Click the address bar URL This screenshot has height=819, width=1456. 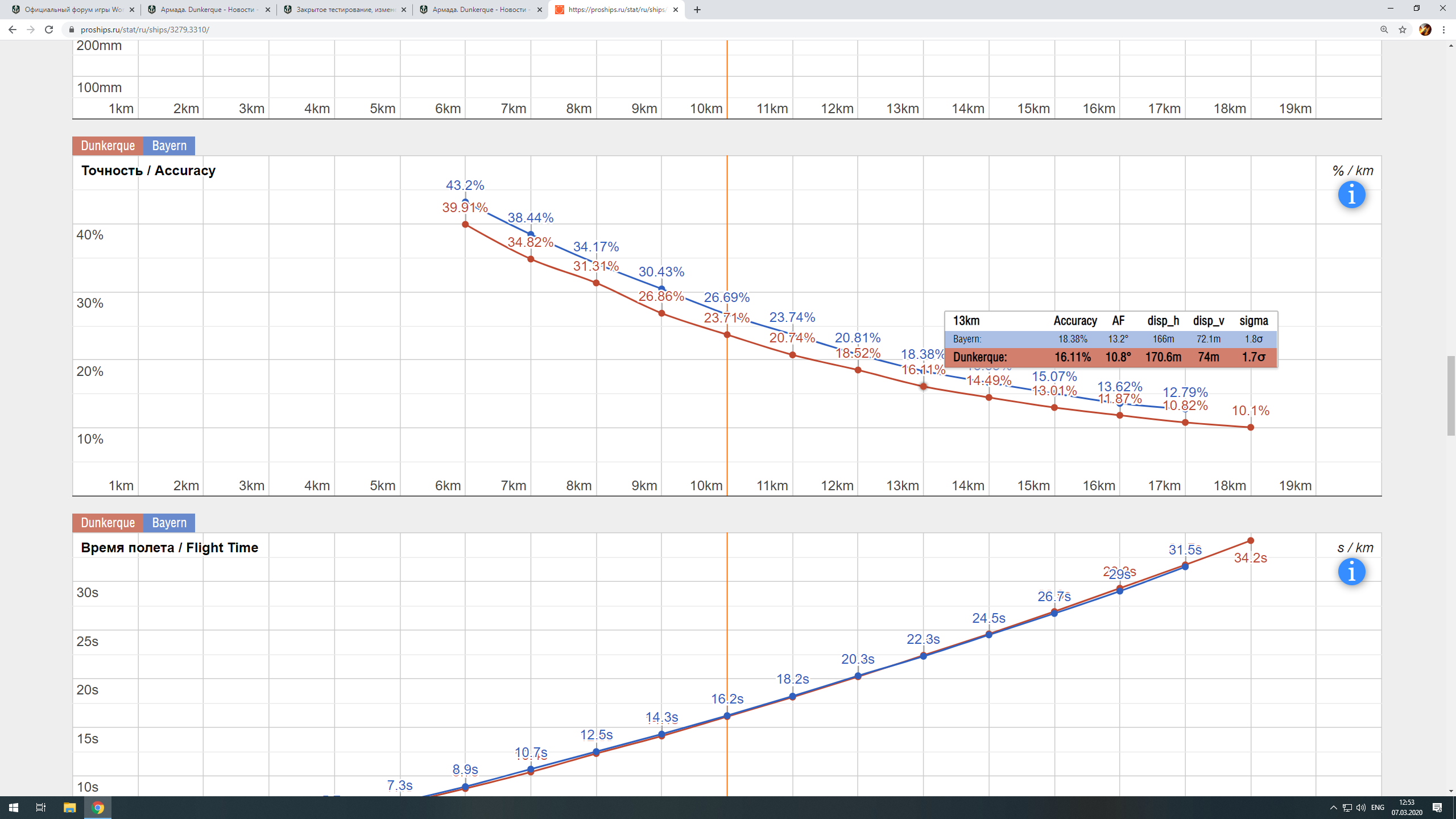pyautogui.click(x=145, y=30)
